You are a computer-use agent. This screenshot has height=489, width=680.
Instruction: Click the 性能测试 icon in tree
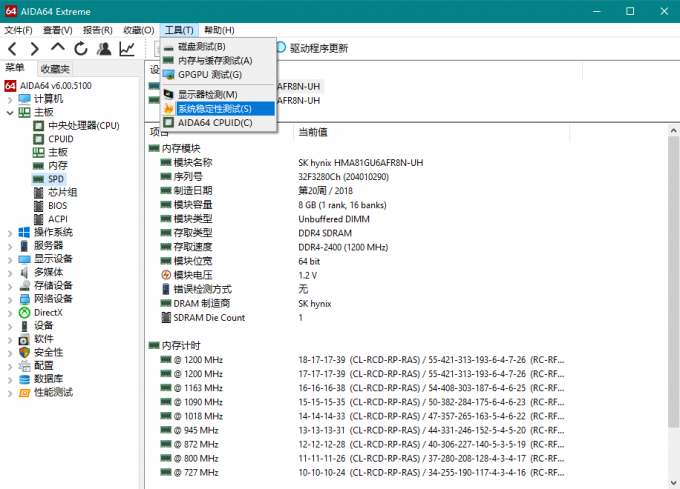tap(24, 393)
